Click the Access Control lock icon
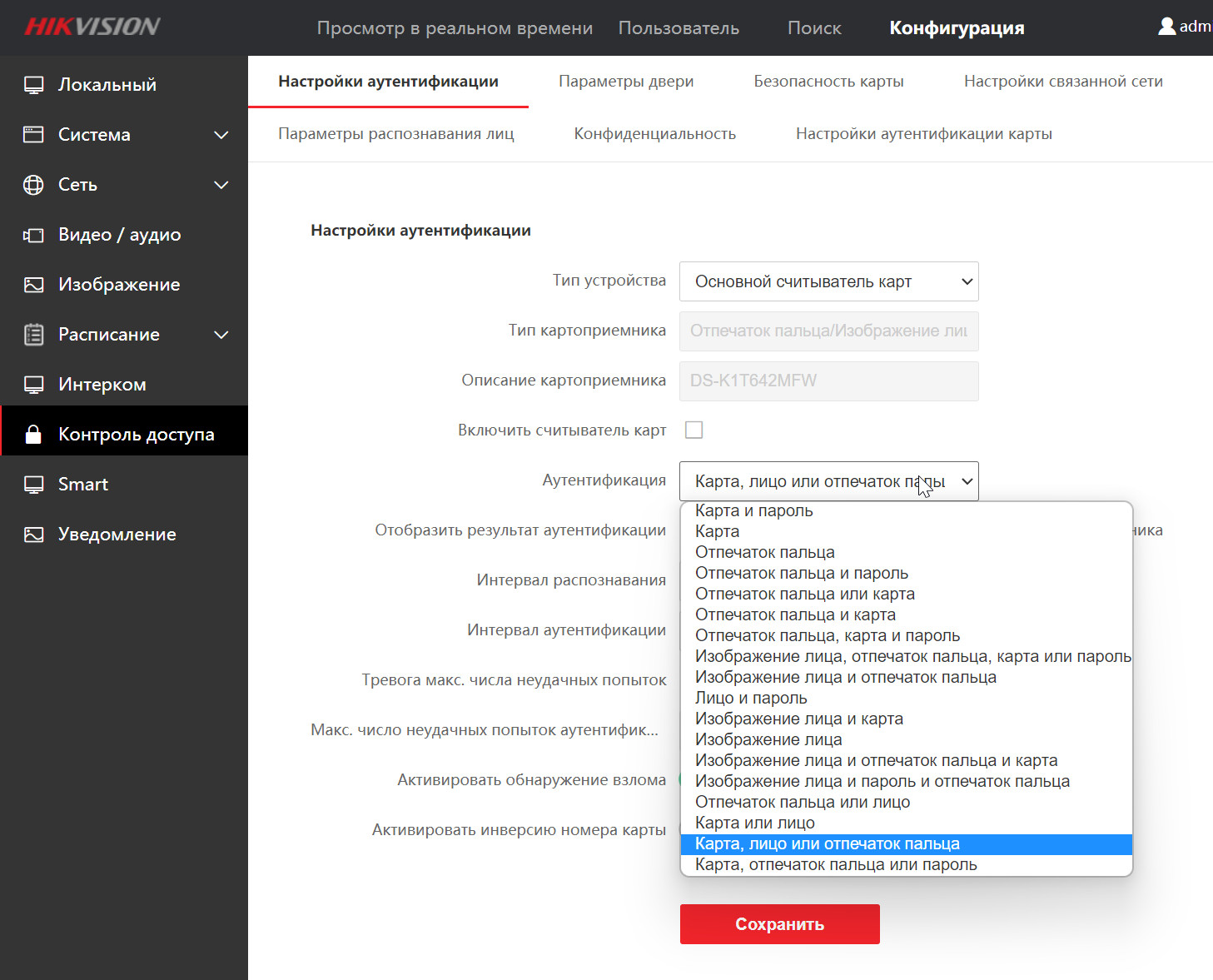 tap(33, 435)
